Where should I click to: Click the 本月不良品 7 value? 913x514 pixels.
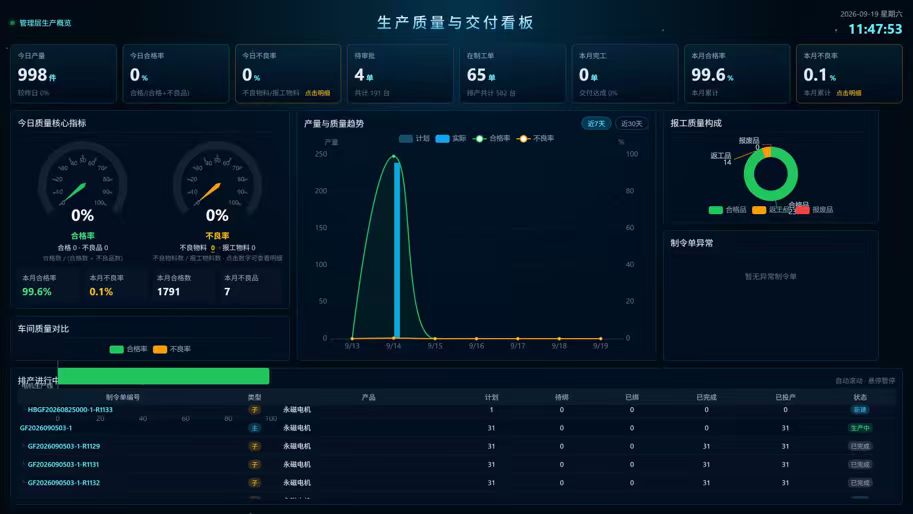point(227,292)
